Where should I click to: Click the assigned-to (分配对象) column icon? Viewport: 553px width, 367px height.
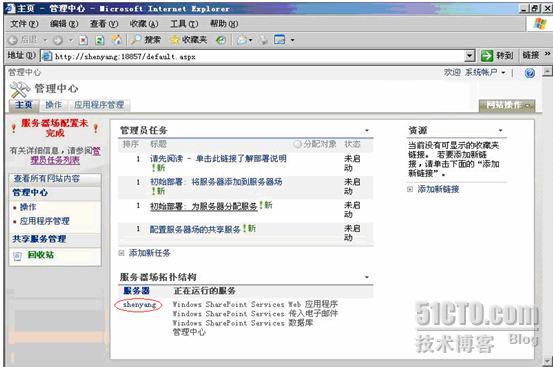(298, 144)
